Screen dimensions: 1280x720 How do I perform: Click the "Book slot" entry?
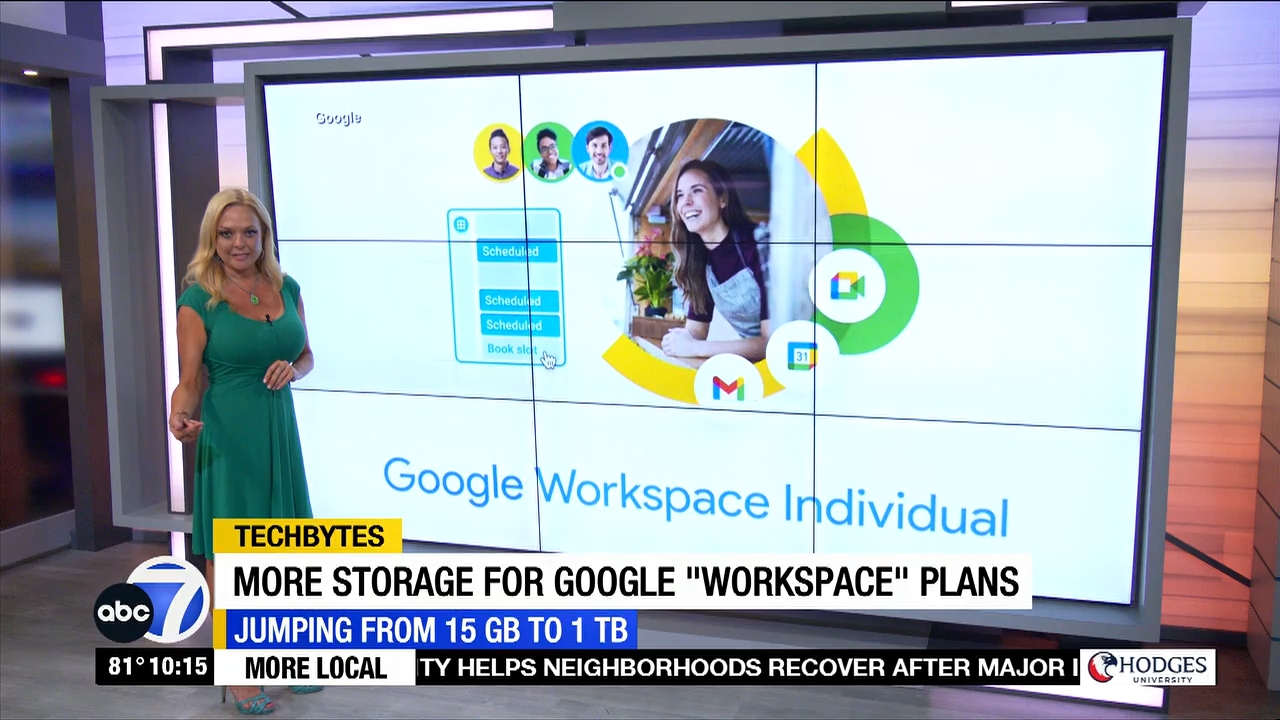(511, 349)
